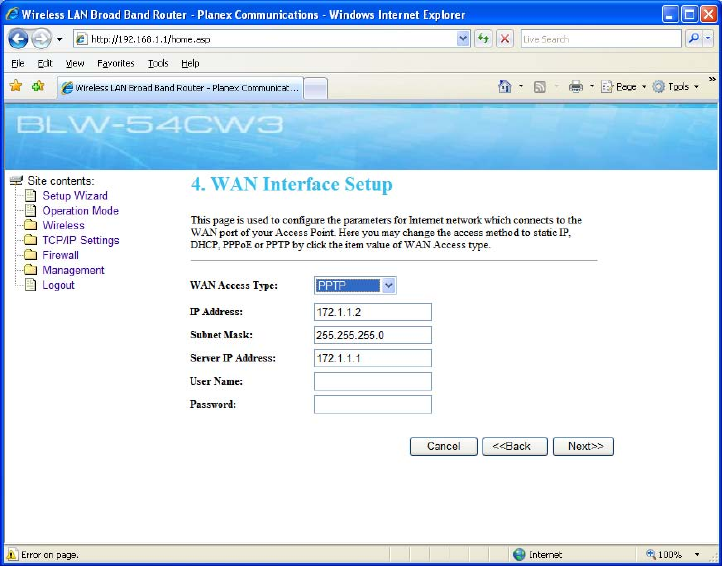Viewport: 722px width, 566px height.
Task: Click the Site contents root icon
Action: click(16, 181)
